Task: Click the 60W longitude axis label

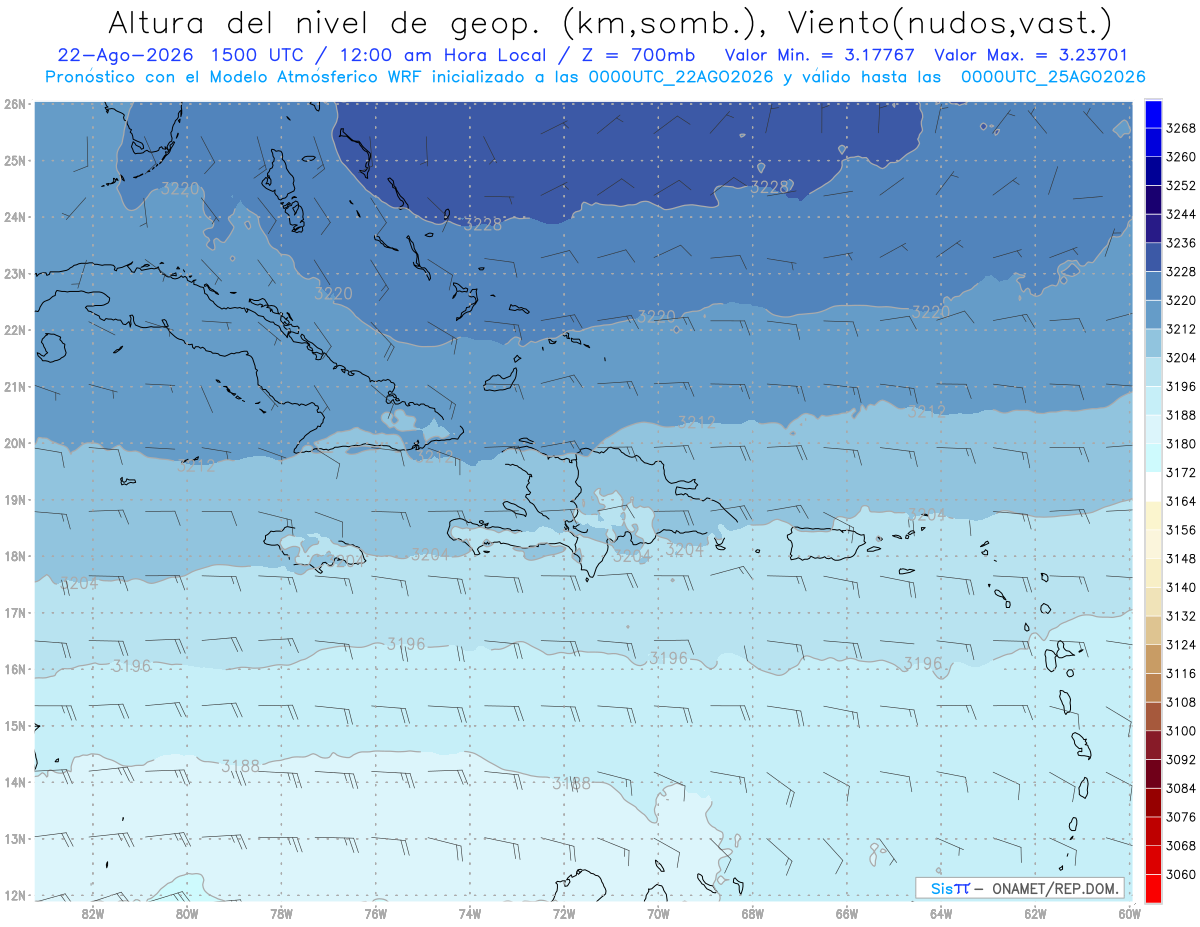Action: (x=1130, y=913)
